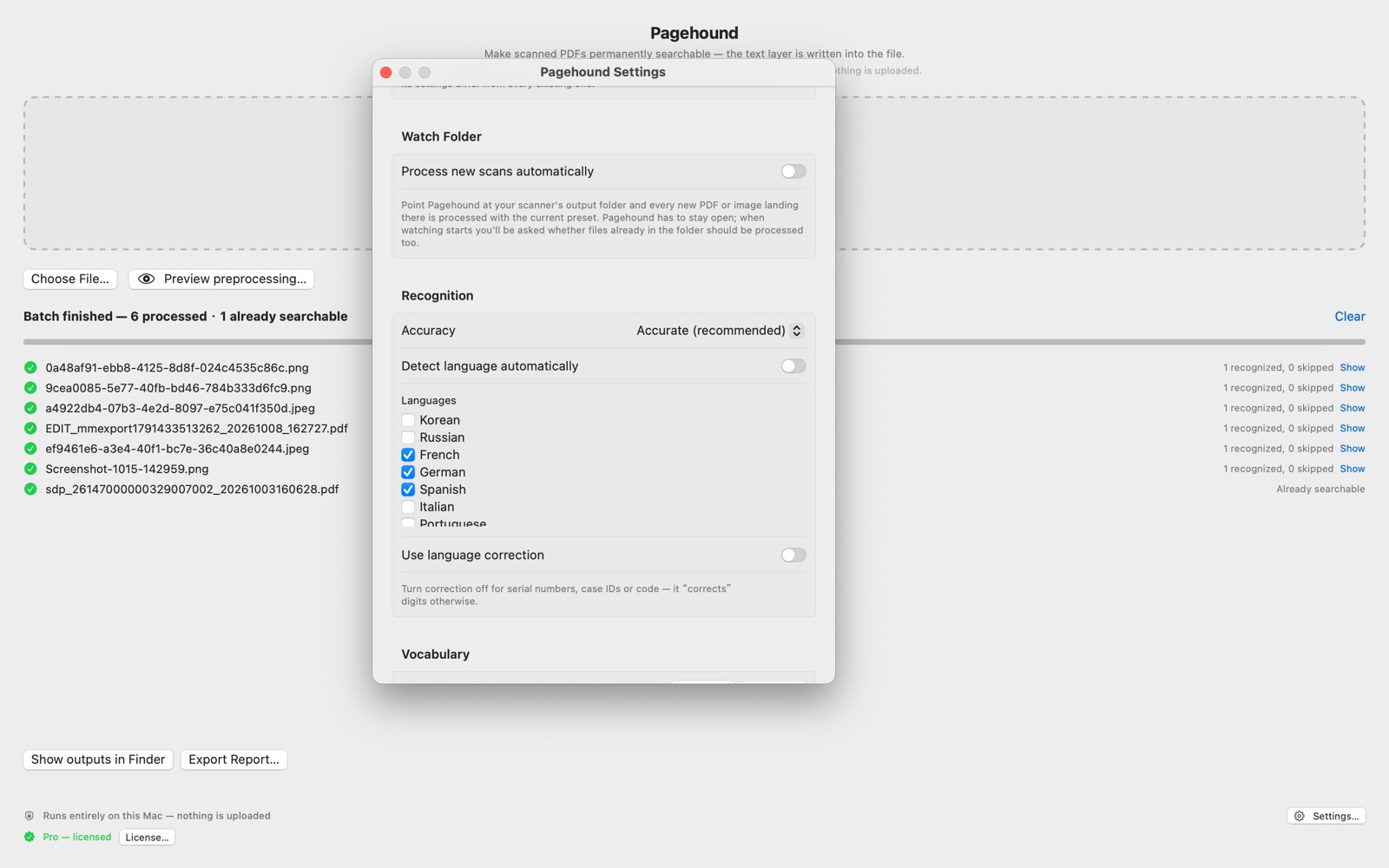Screen dimensions: 1389x868
Task: Check the Korean language checkbox
Action: pos(408,420)
